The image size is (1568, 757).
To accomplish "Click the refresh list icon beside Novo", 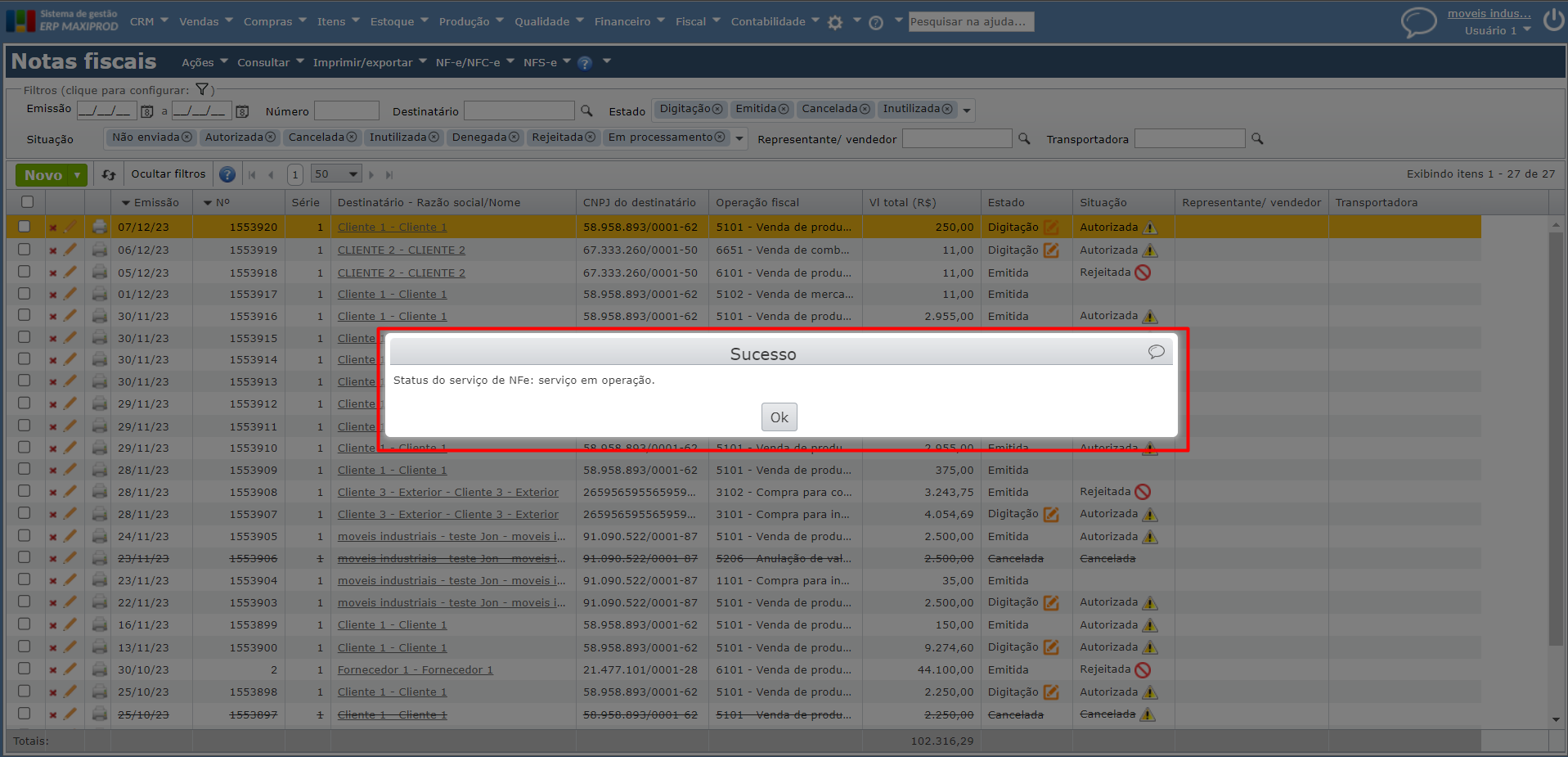I will [109, 174].
